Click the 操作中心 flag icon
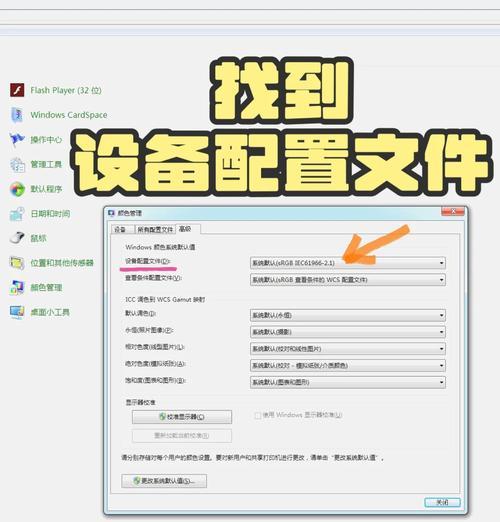This screenshot has height=522, width=500. [x=17, y=140]
